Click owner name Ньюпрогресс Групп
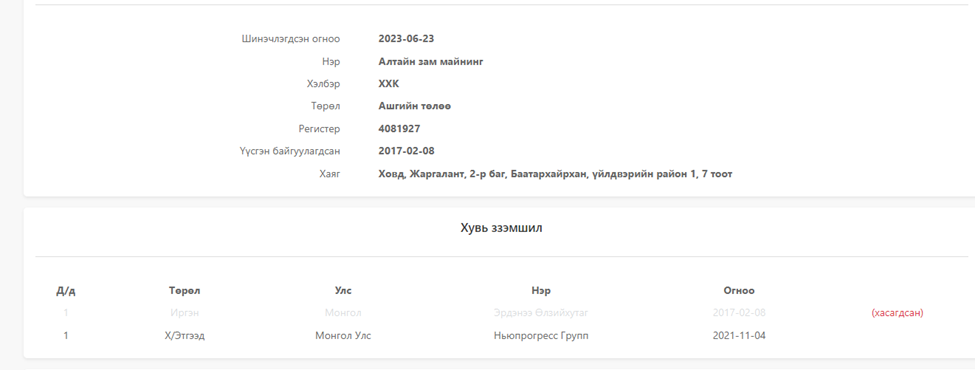The image size is (975, 370). pyautogui.click(x=541, y=336)
